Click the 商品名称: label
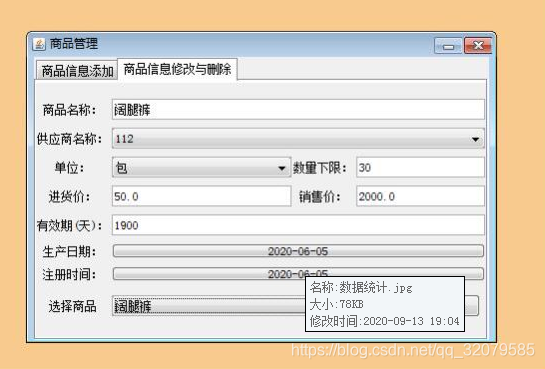 pyautogui.click(x=69, y=110)
